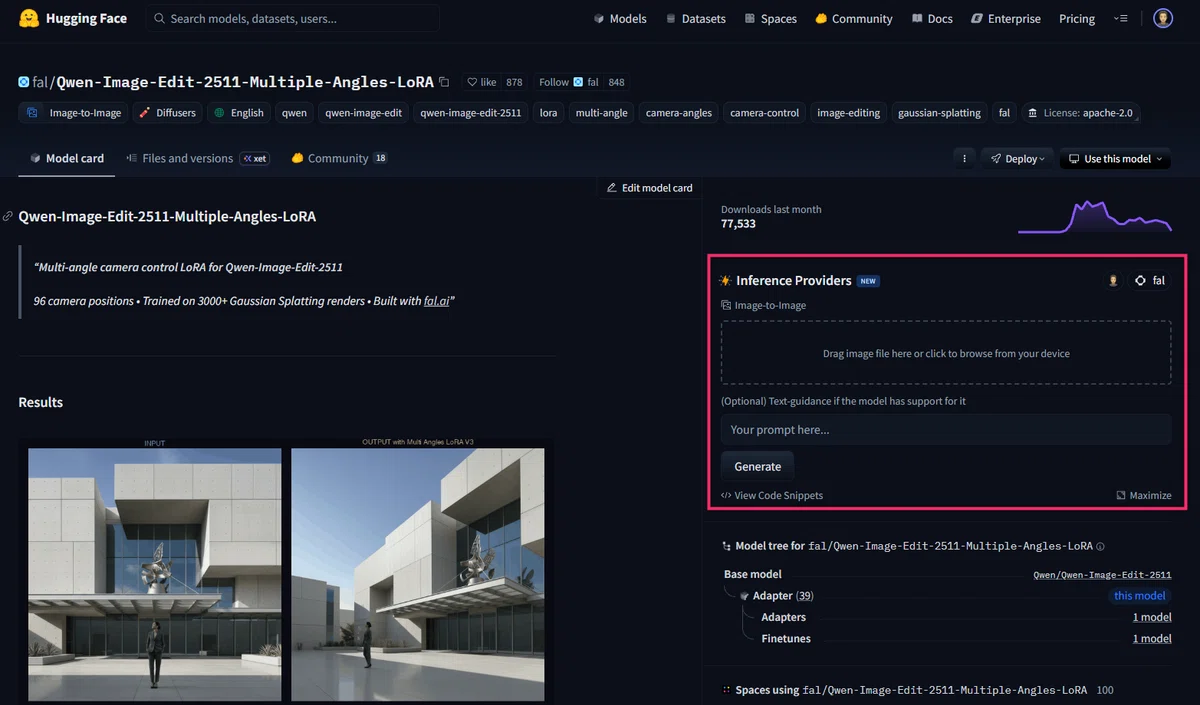Open the Docs nav item
Screen dimensions: 1200x705
click(932, 18)
